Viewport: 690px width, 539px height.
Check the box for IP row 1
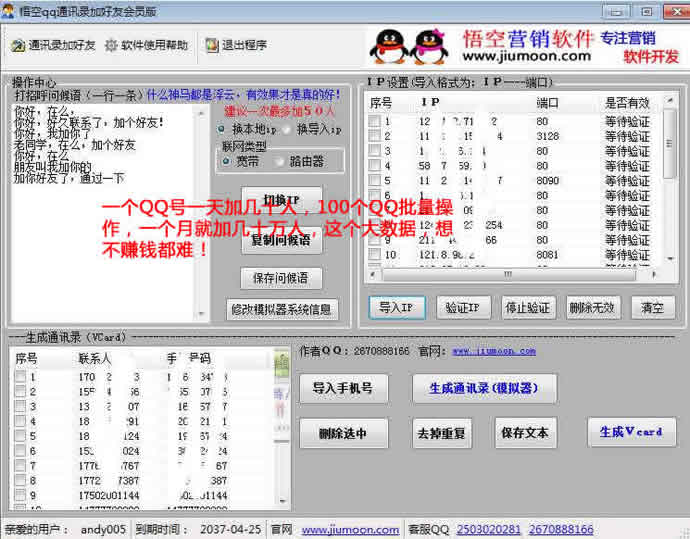tap(374, 121)
